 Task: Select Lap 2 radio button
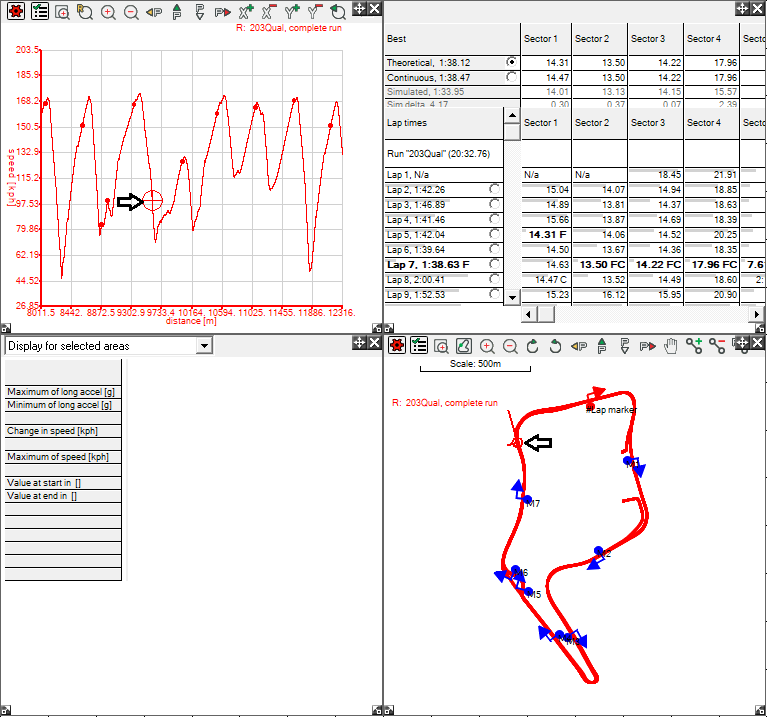(494, 189)
